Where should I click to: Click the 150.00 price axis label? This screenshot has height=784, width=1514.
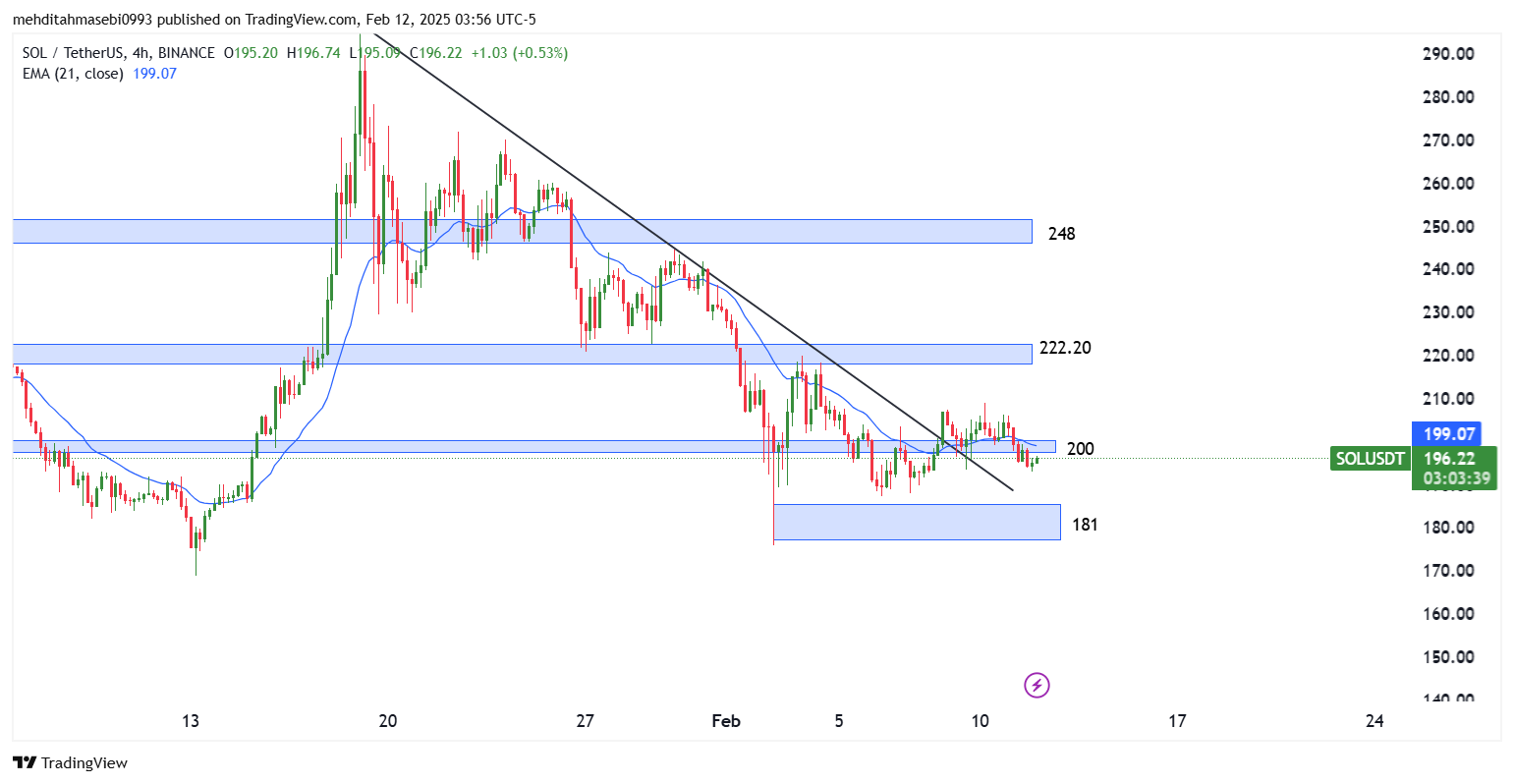click(x=1448, y=656)
